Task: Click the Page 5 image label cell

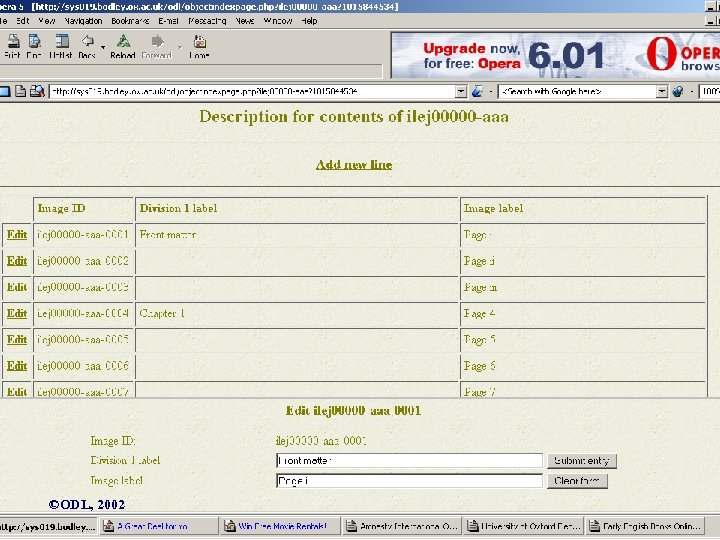Action: [x=583, y=339]
